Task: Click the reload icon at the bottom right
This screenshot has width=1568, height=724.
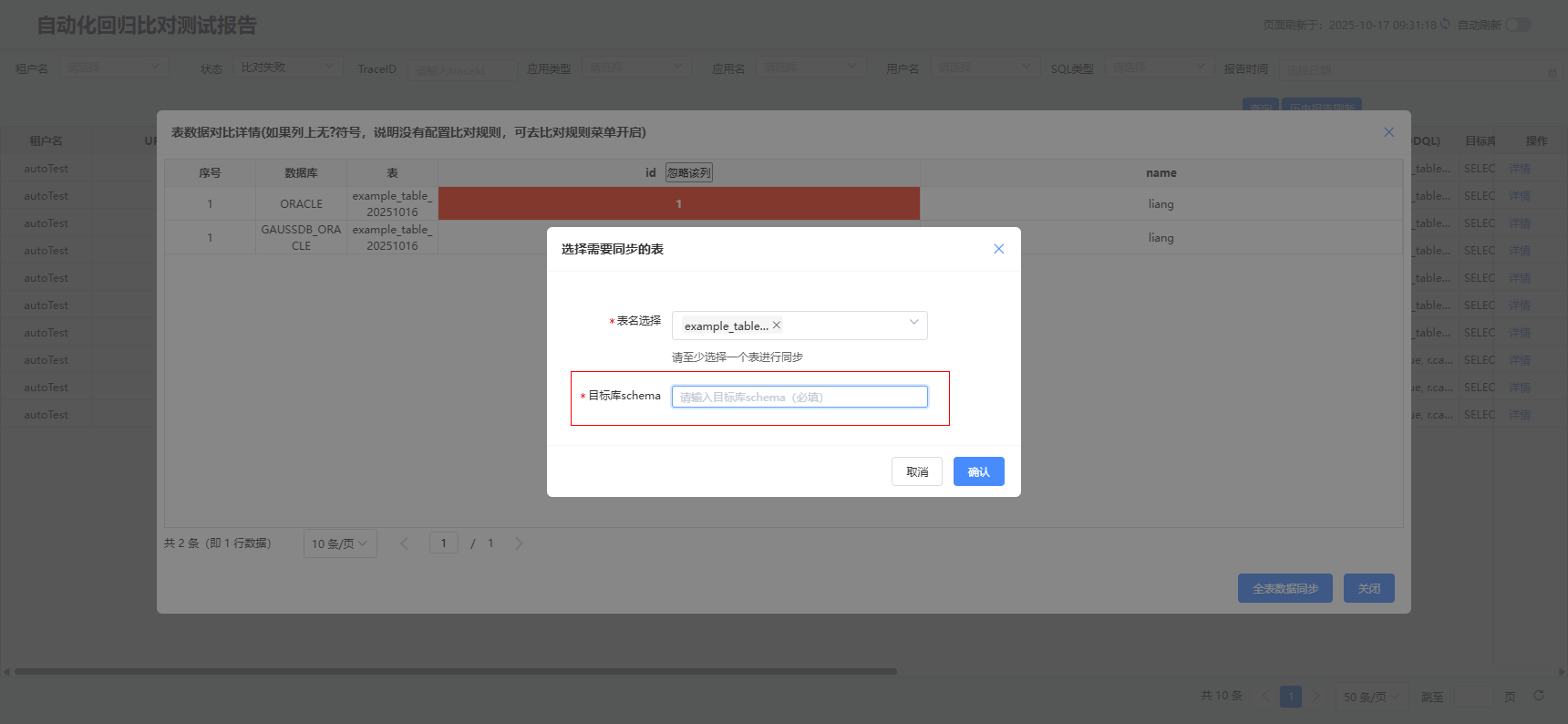Action: [x=1539, y=696]
